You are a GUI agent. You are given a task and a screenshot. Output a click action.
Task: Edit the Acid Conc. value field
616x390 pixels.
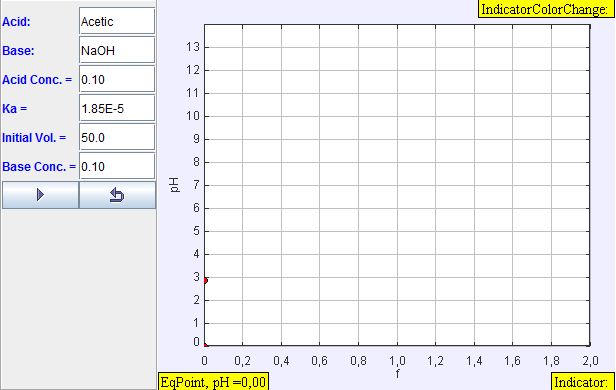point(117,79)
